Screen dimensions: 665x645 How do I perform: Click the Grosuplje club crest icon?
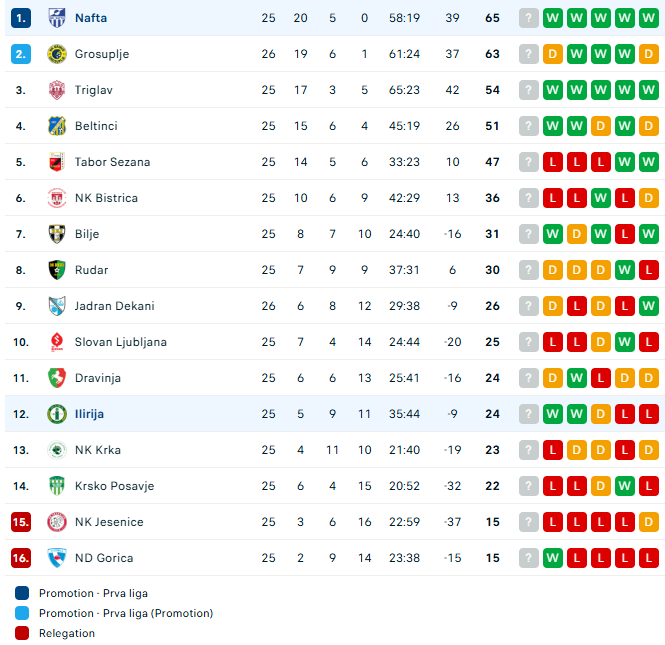[x=56, y=54]
